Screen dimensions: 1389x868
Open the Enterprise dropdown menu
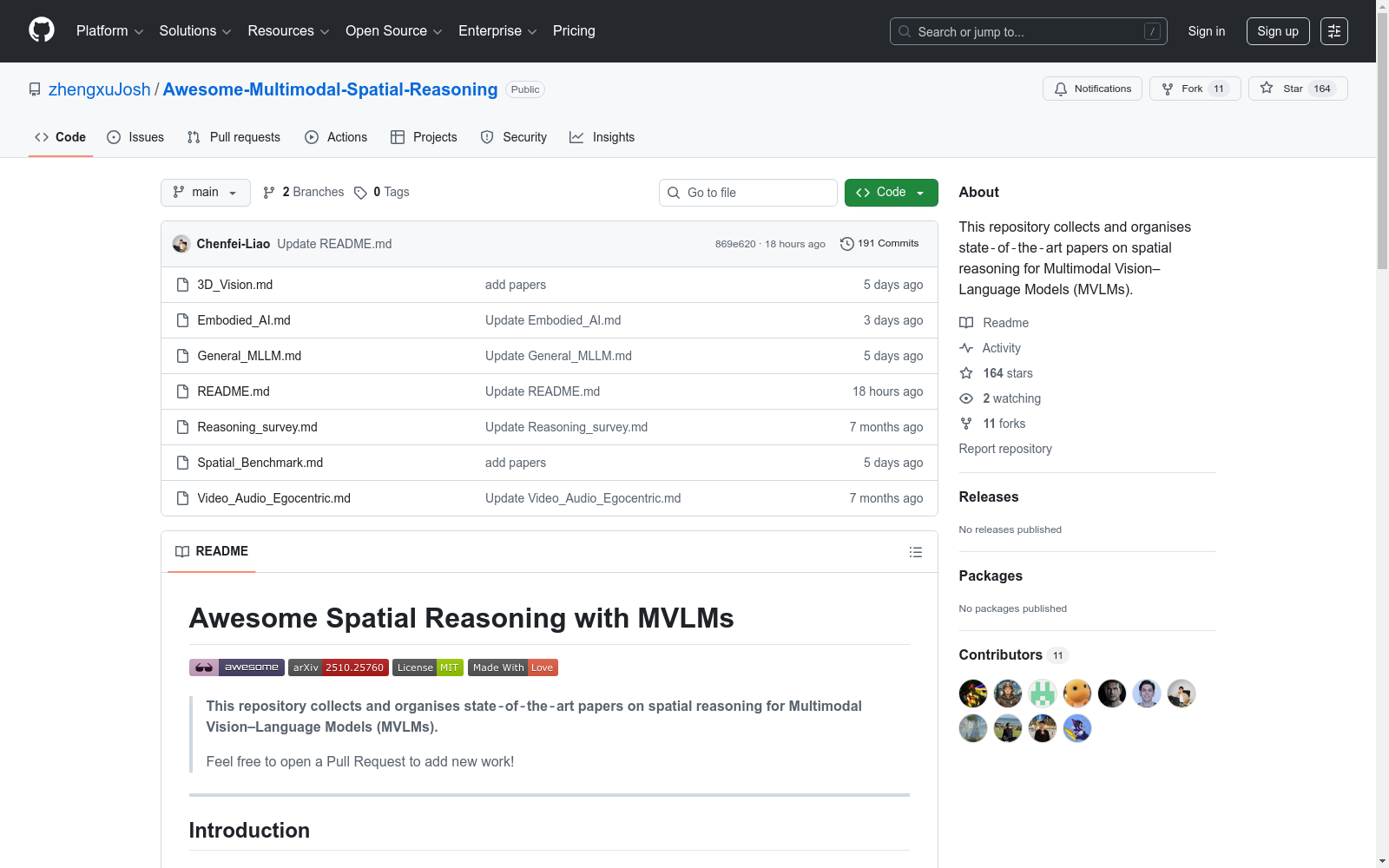[497, 31]
